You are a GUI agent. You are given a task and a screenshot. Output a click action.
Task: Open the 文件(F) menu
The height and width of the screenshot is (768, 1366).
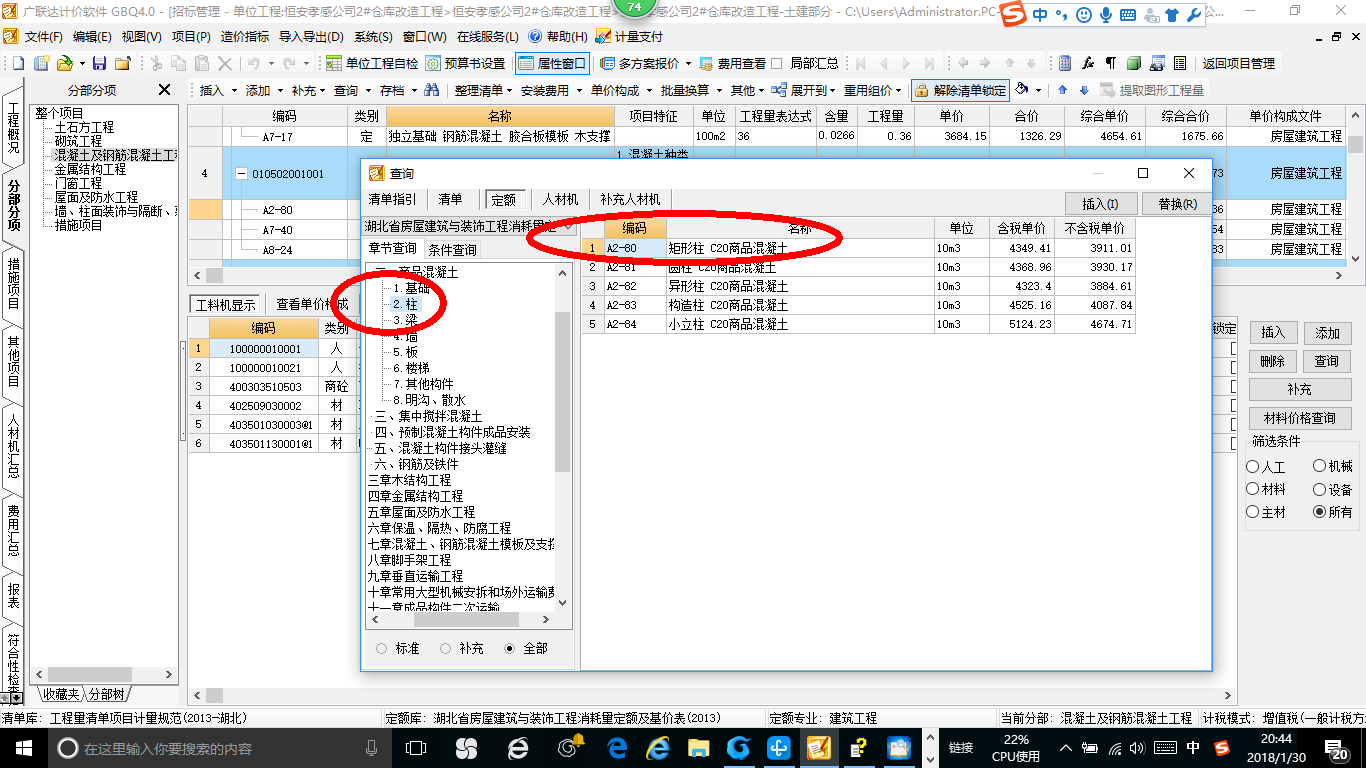pyautogui.click(x=43, y=36)
